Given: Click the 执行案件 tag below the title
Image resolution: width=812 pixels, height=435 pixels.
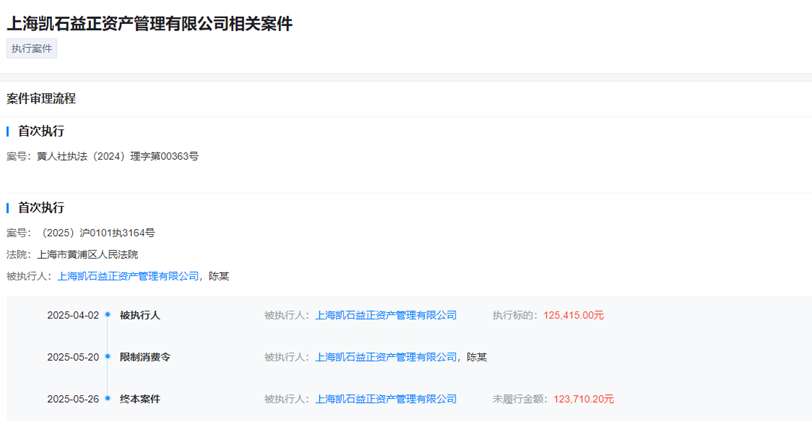Looking at the screenshot, I should click(32, 49).
